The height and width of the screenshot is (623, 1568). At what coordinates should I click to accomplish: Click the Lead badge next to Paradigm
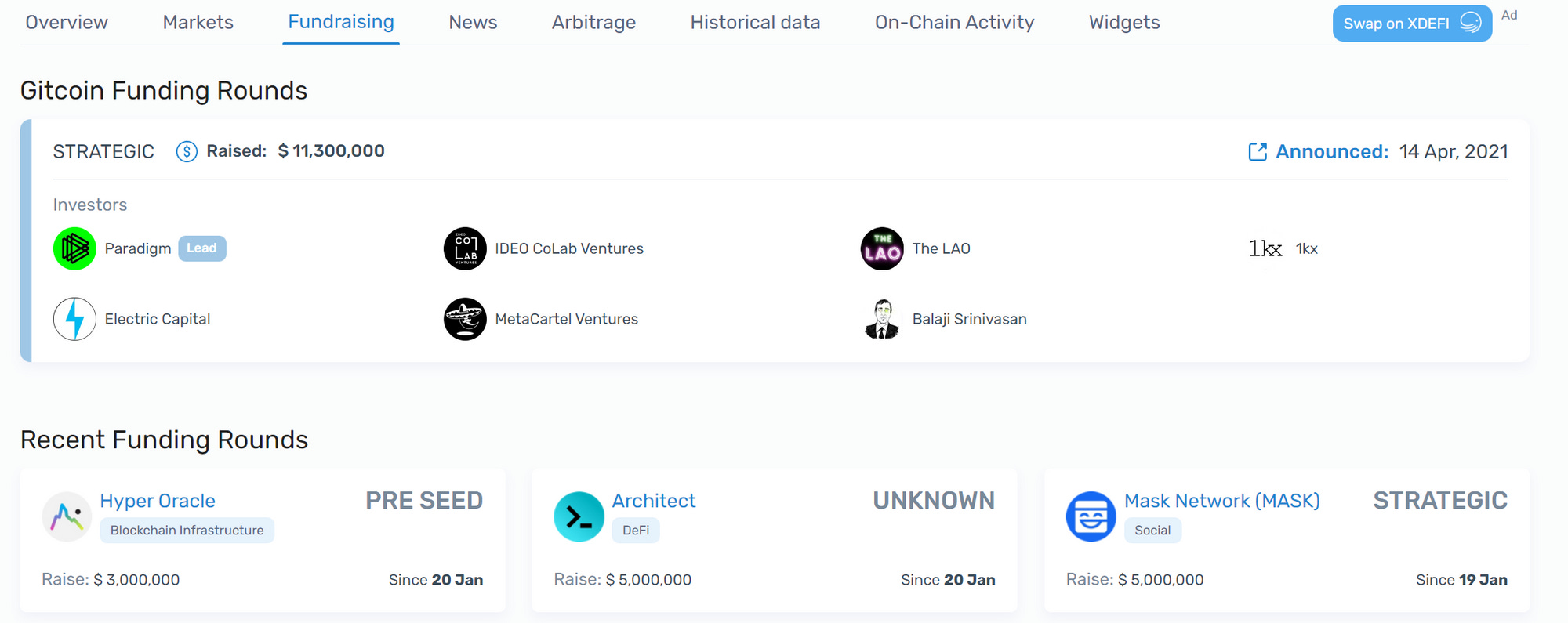202,248
